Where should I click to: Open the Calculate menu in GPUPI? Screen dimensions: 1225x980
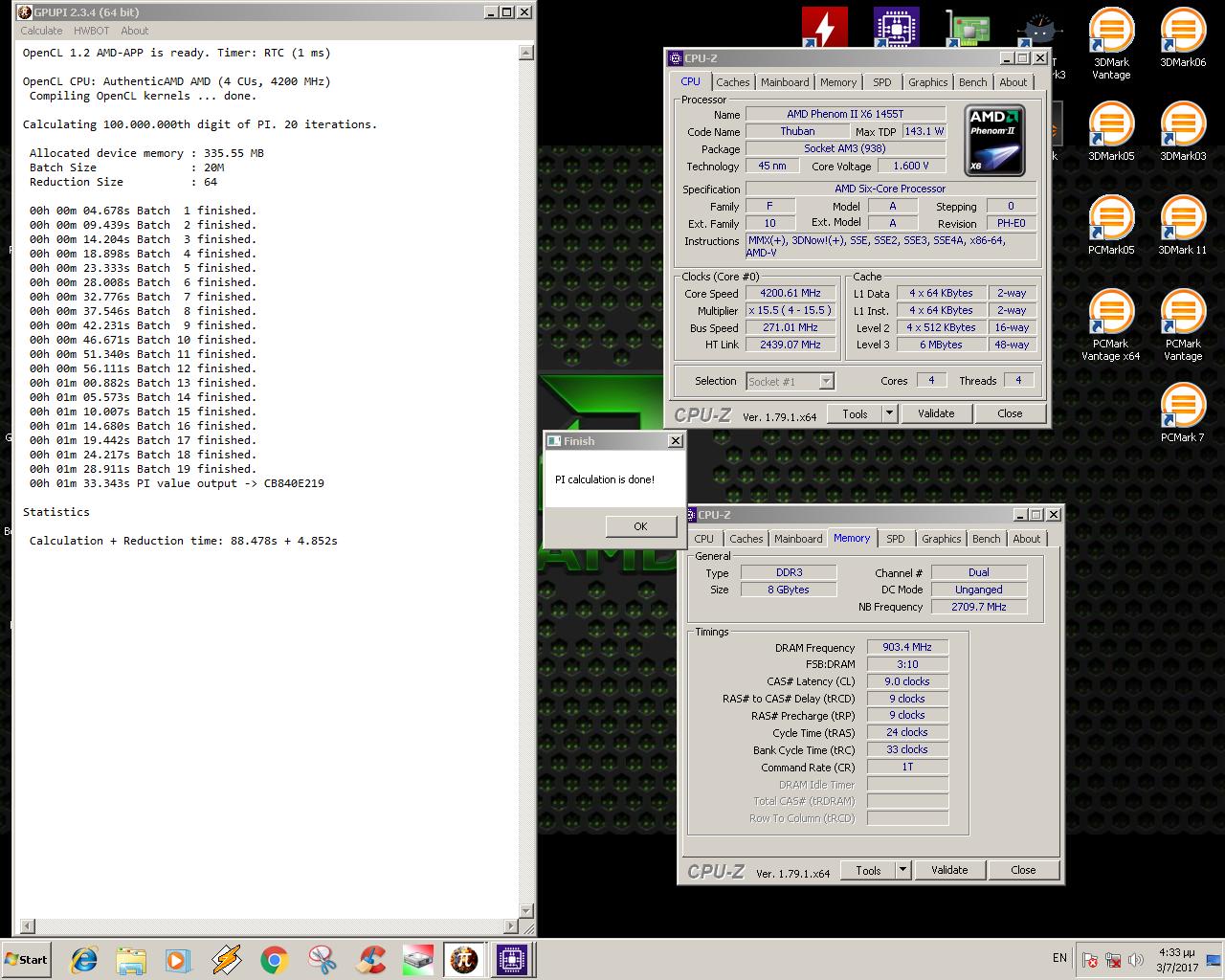pyautogui.click(x=41, y=31)
